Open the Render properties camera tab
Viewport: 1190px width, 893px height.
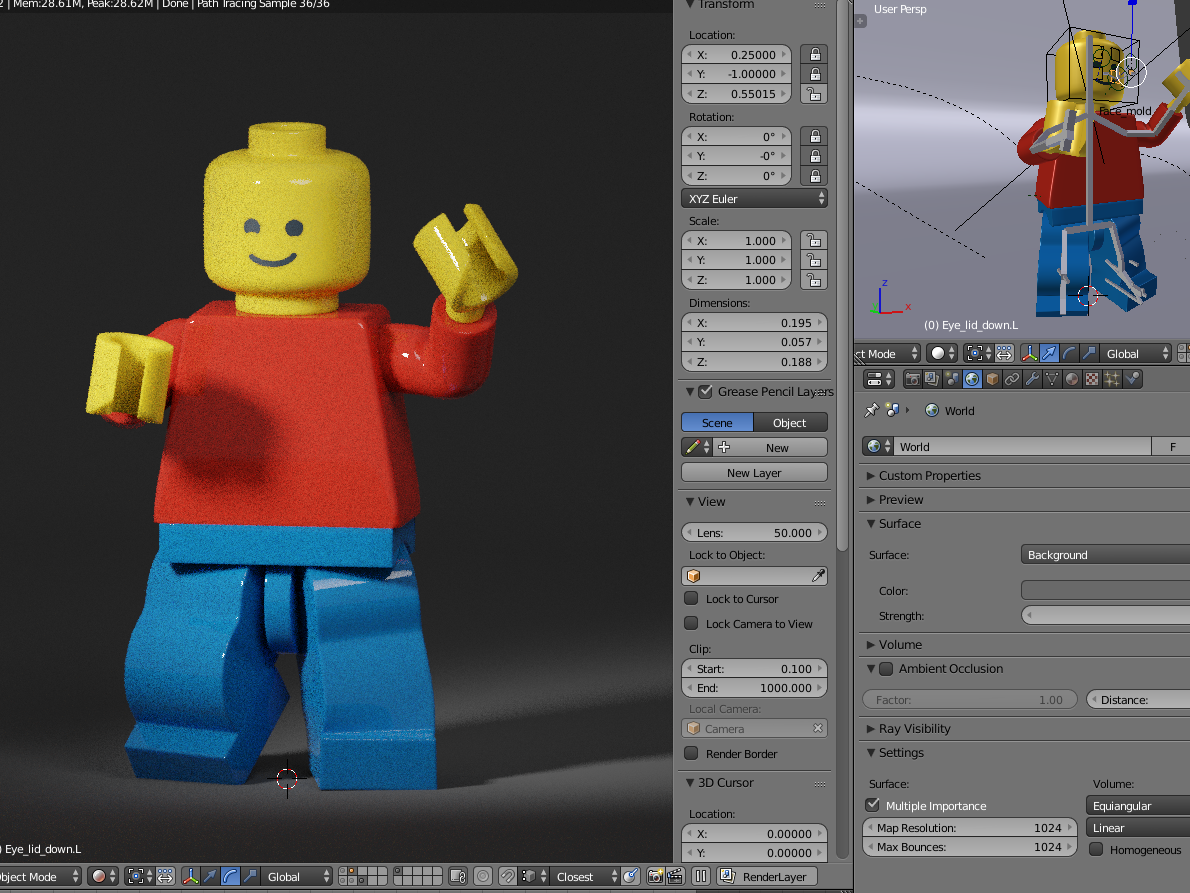coord(912,379)
